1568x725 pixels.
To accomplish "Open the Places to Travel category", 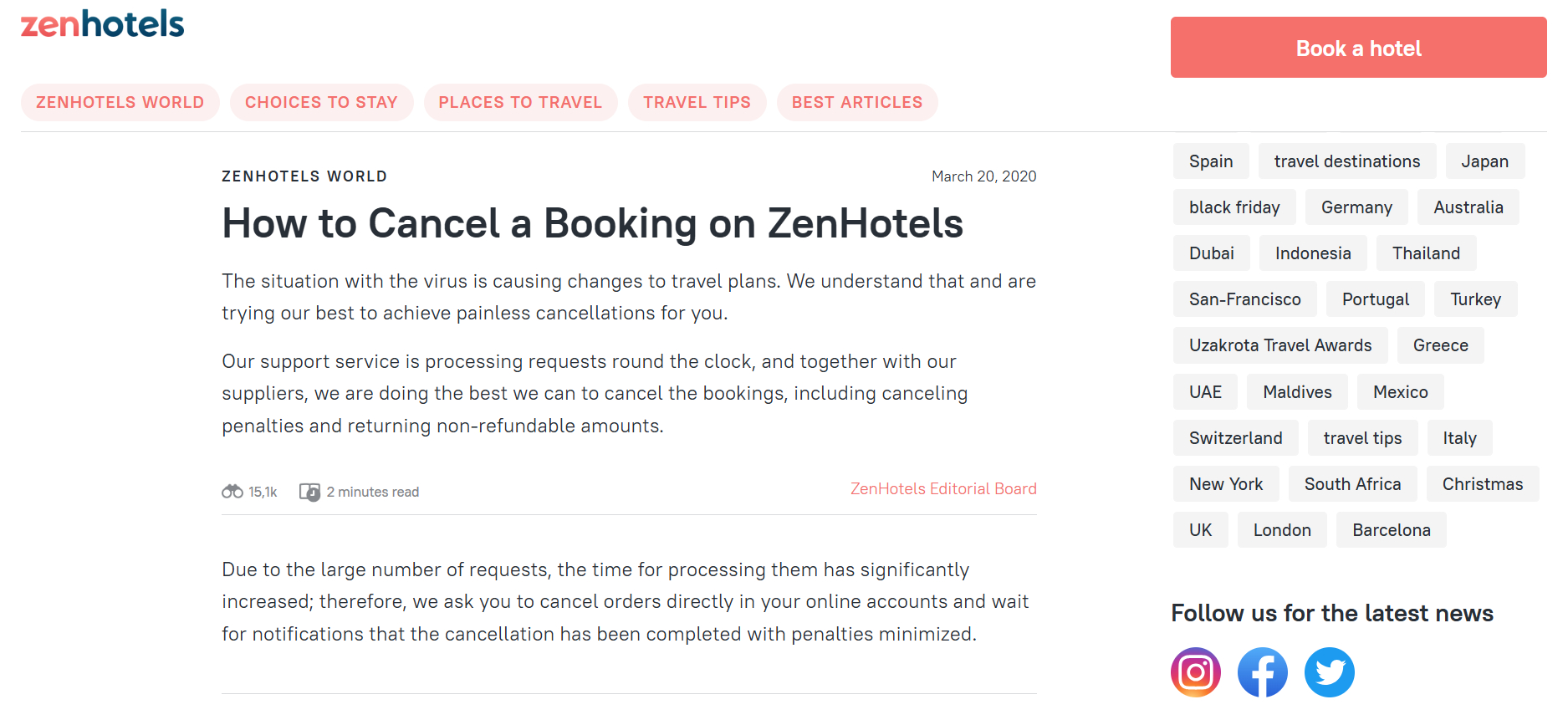I will coord(520,103).
